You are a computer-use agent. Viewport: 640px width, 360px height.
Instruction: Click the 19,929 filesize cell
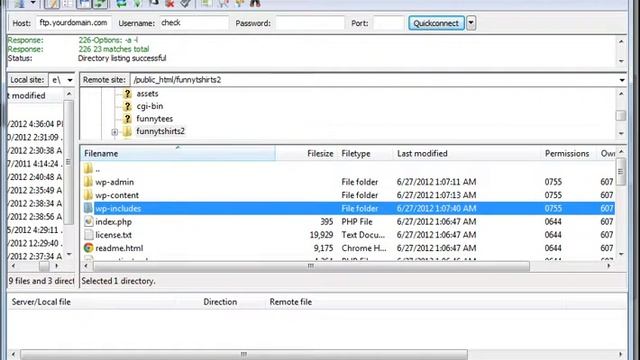321,235
